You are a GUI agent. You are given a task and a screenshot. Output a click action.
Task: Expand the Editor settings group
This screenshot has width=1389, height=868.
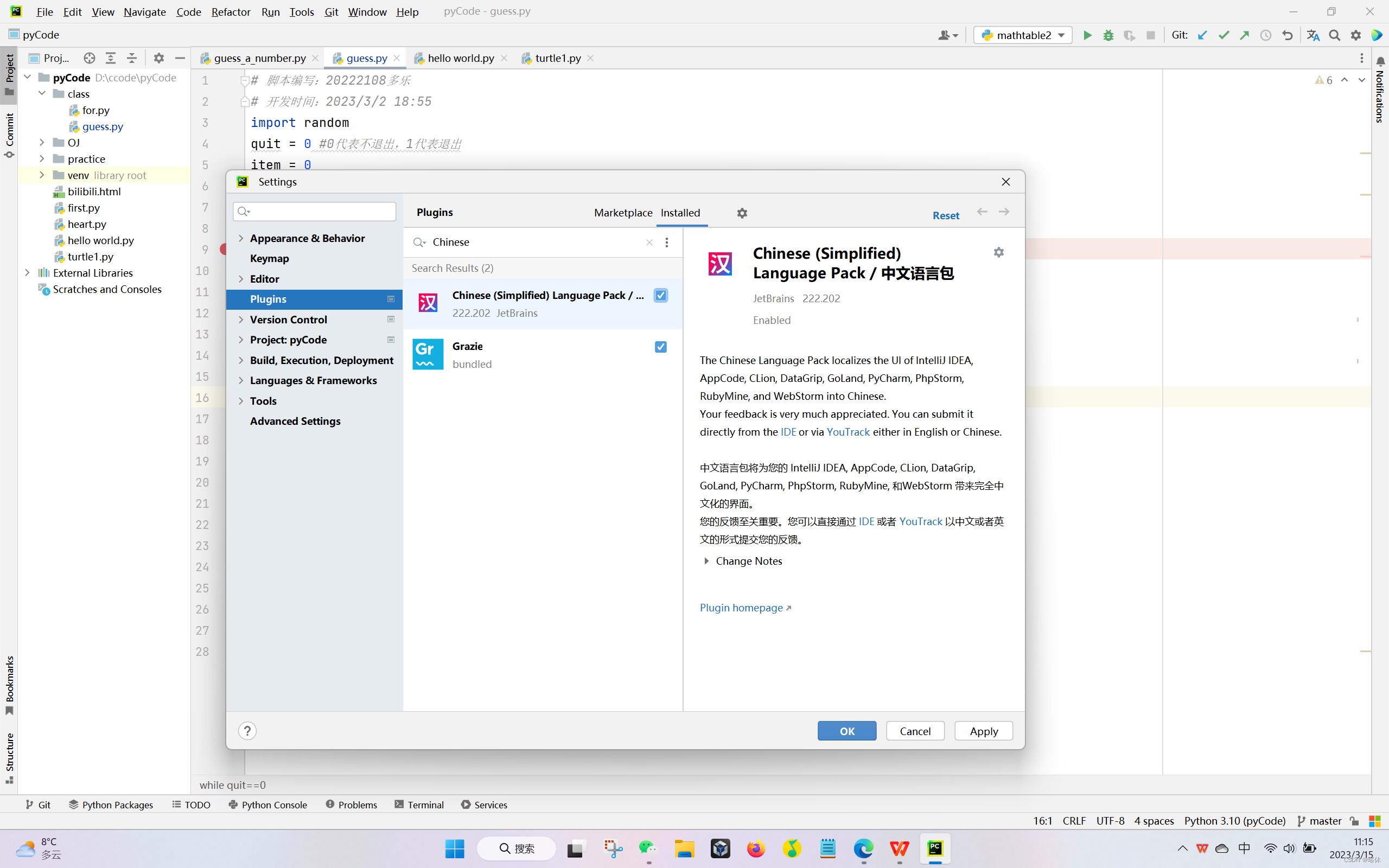(241, 279)
